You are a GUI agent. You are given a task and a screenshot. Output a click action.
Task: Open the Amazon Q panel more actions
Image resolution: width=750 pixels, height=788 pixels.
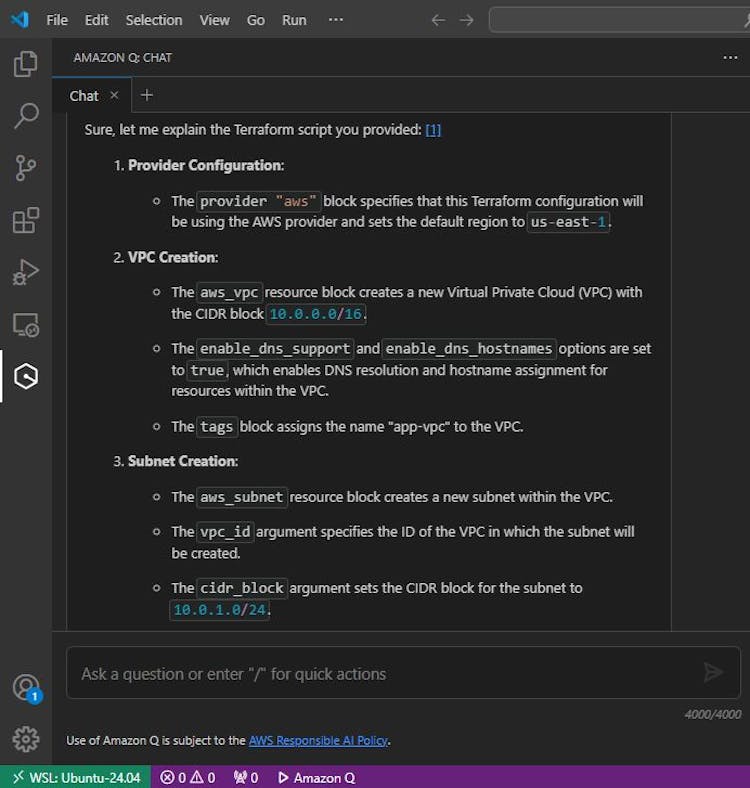coord(730,58)
